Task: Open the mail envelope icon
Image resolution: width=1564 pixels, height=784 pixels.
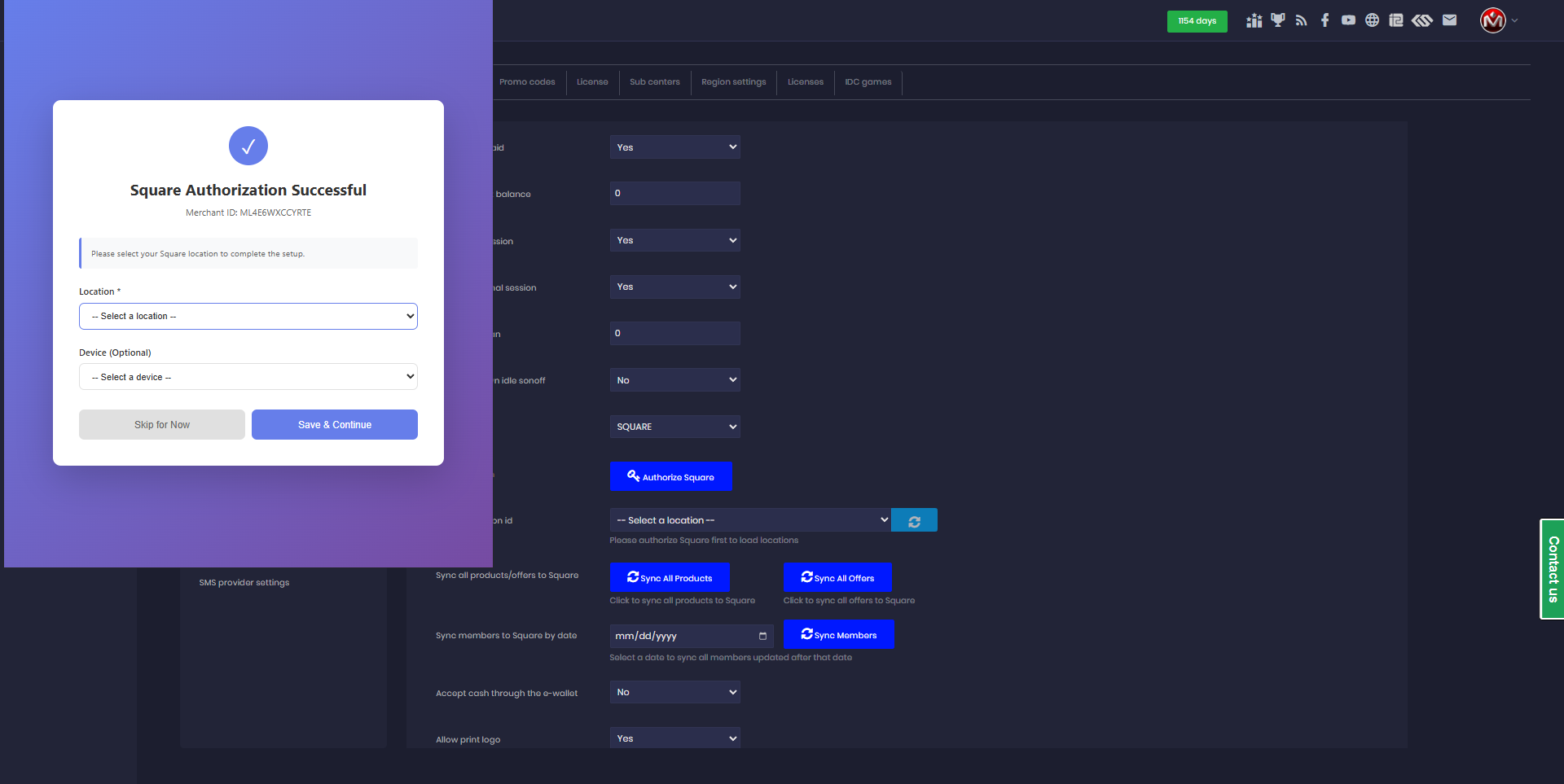Action: [1450, 20]
